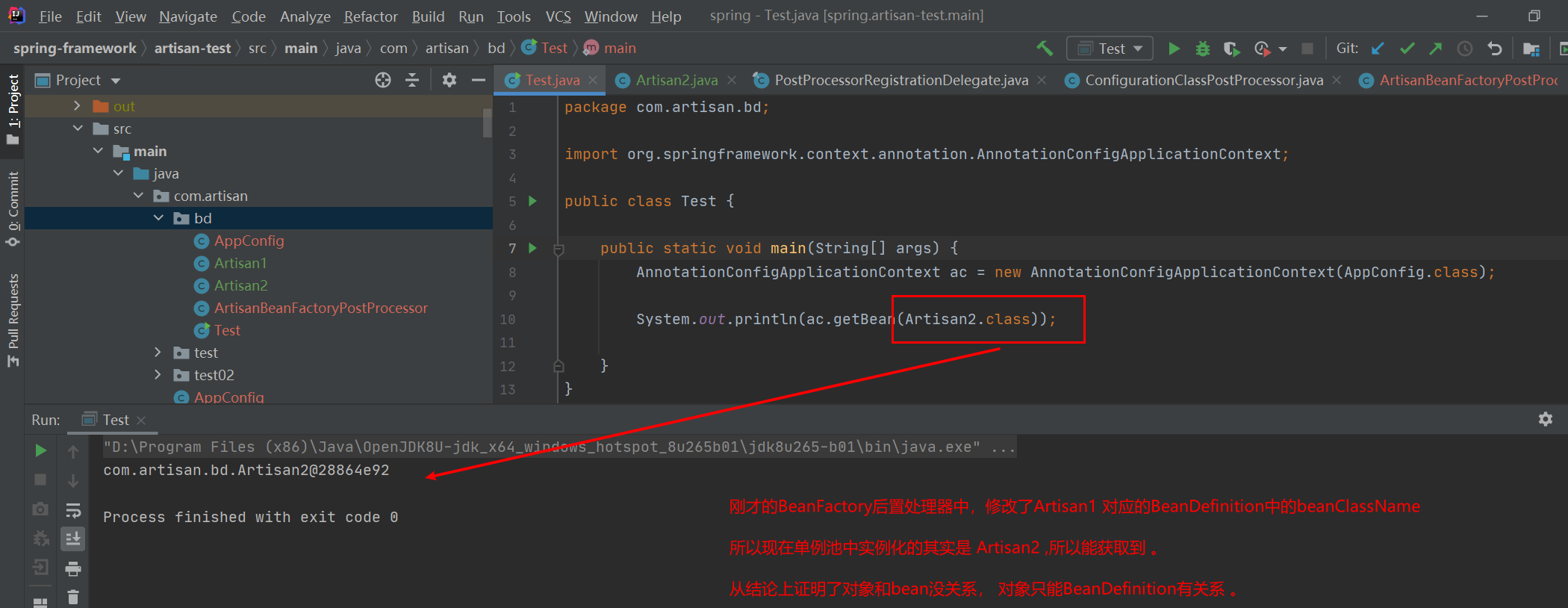Click spring-framework breadcrumb
1568x608 pixels.
pos(75,49)
